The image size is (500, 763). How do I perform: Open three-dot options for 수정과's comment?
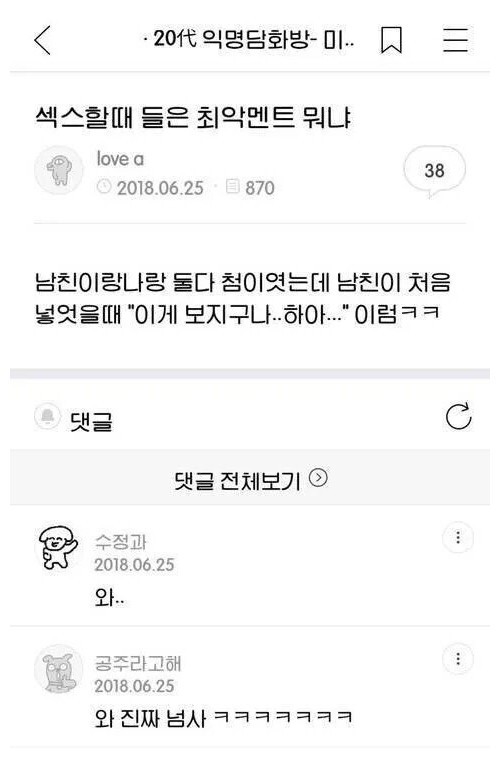[458, 538]
